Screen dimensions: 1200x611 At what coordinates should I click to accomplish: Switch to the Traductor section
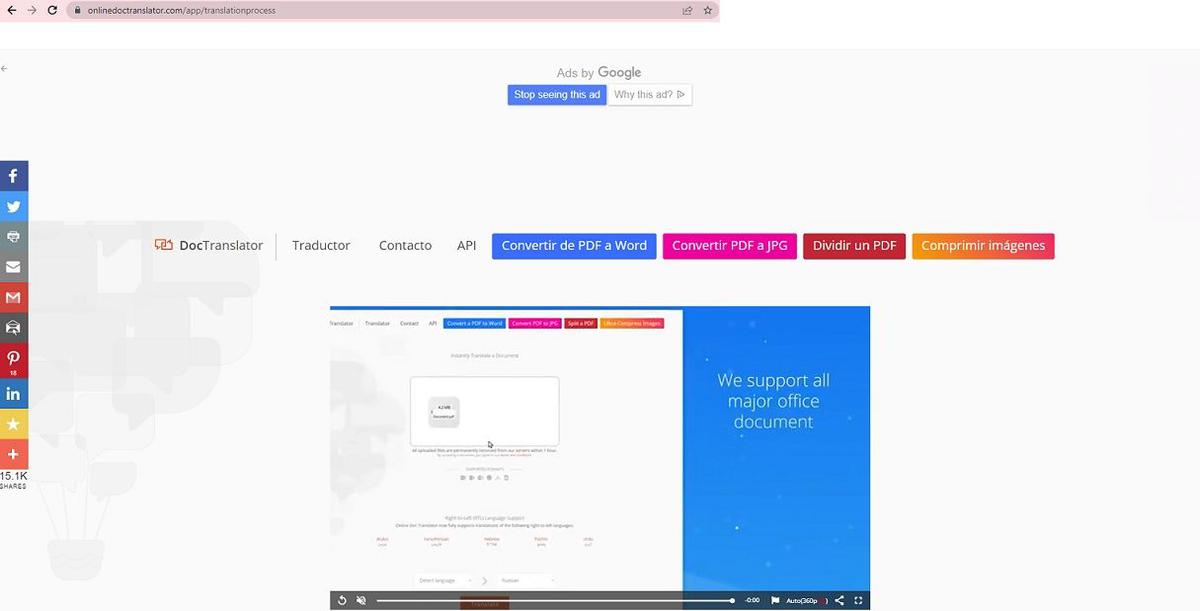[x=321, y=245]
